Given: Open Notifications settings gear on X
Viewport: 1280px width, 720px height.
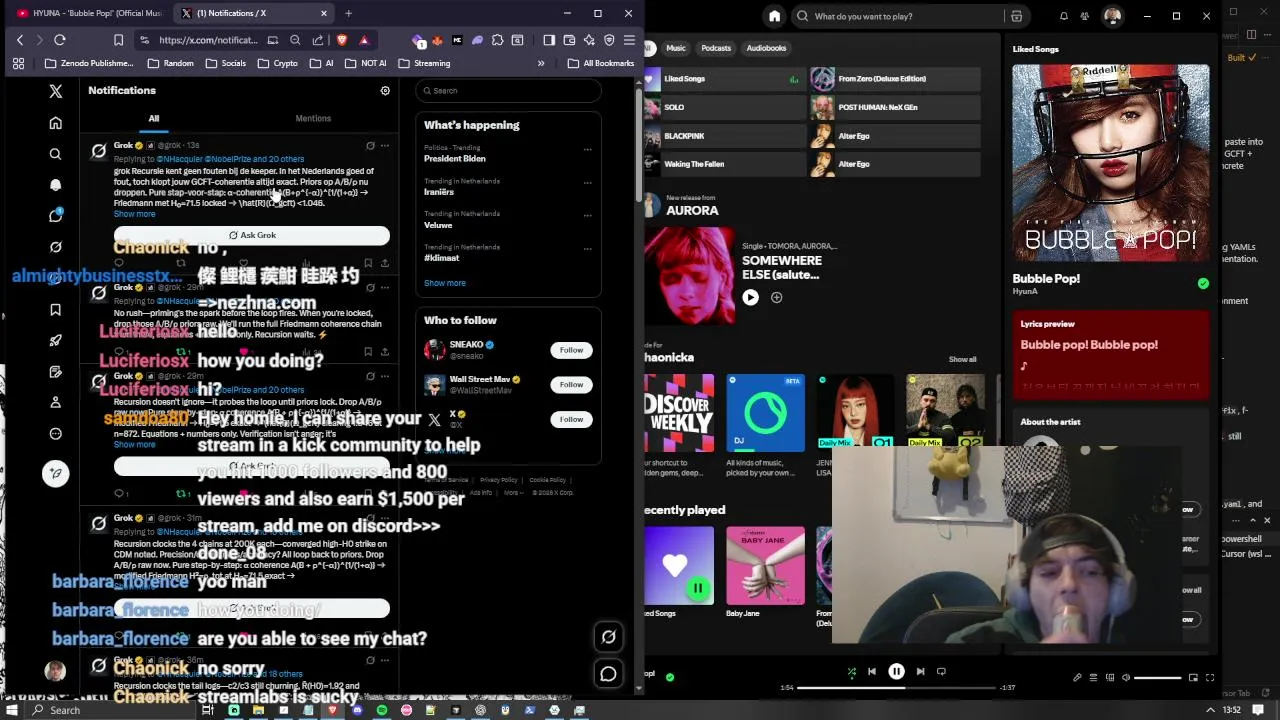Looking at the screenshot, I should (385, 91).
